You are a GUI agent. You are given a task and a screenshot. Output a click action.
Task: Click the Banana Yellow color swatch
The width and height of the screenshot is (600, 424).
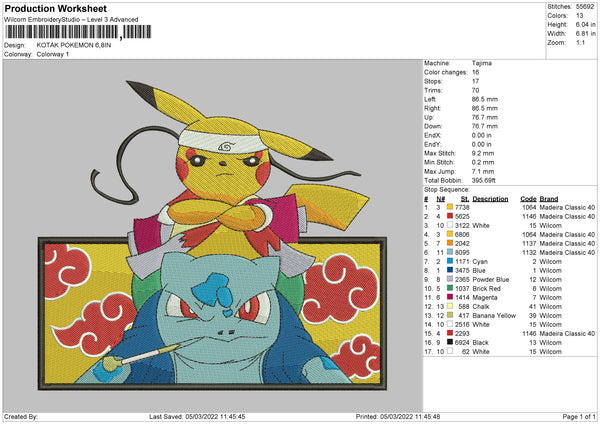[450, 315]
